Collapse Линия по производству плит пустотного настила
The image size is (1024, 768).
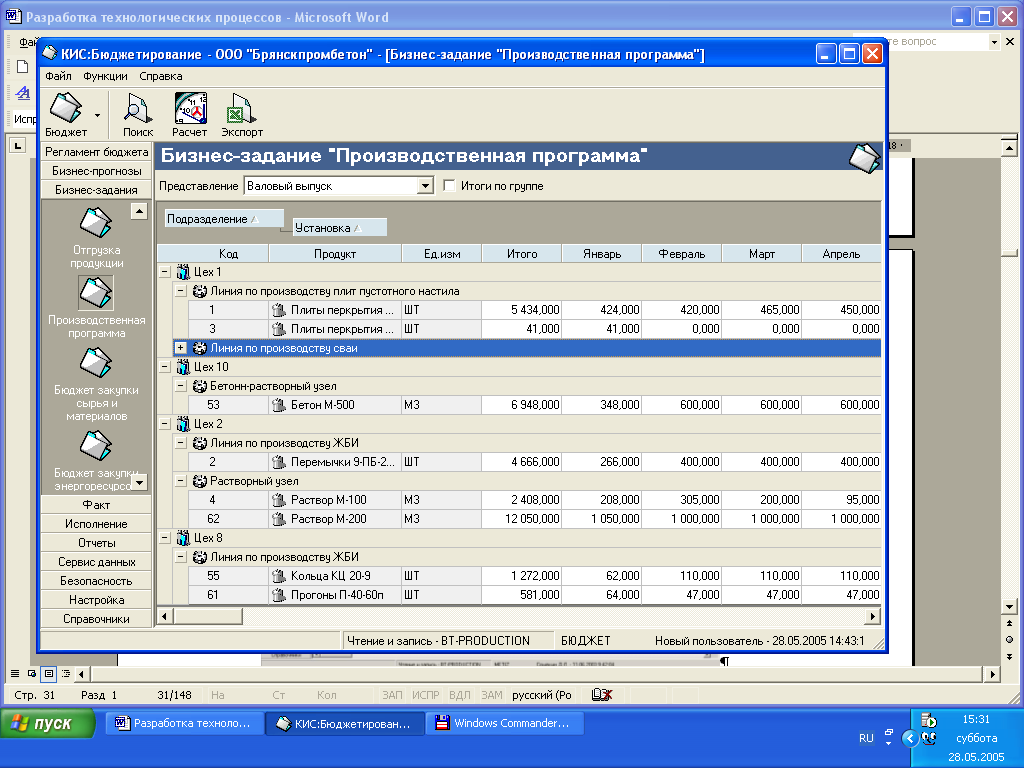181,291
